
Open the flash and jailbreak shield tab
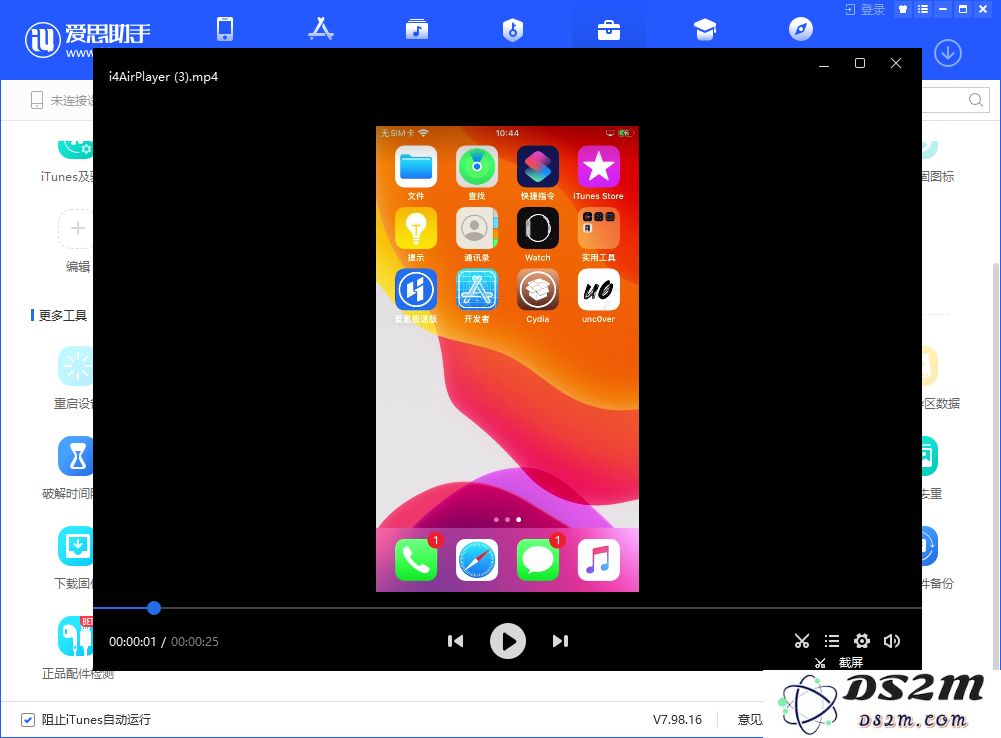coord(513,29)
